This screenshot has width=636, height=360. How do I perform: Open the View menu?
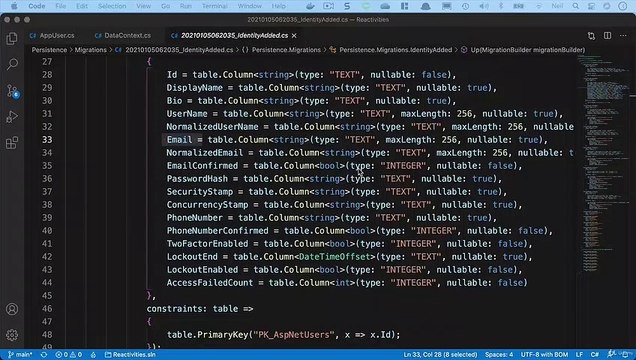tap(143, 6)
